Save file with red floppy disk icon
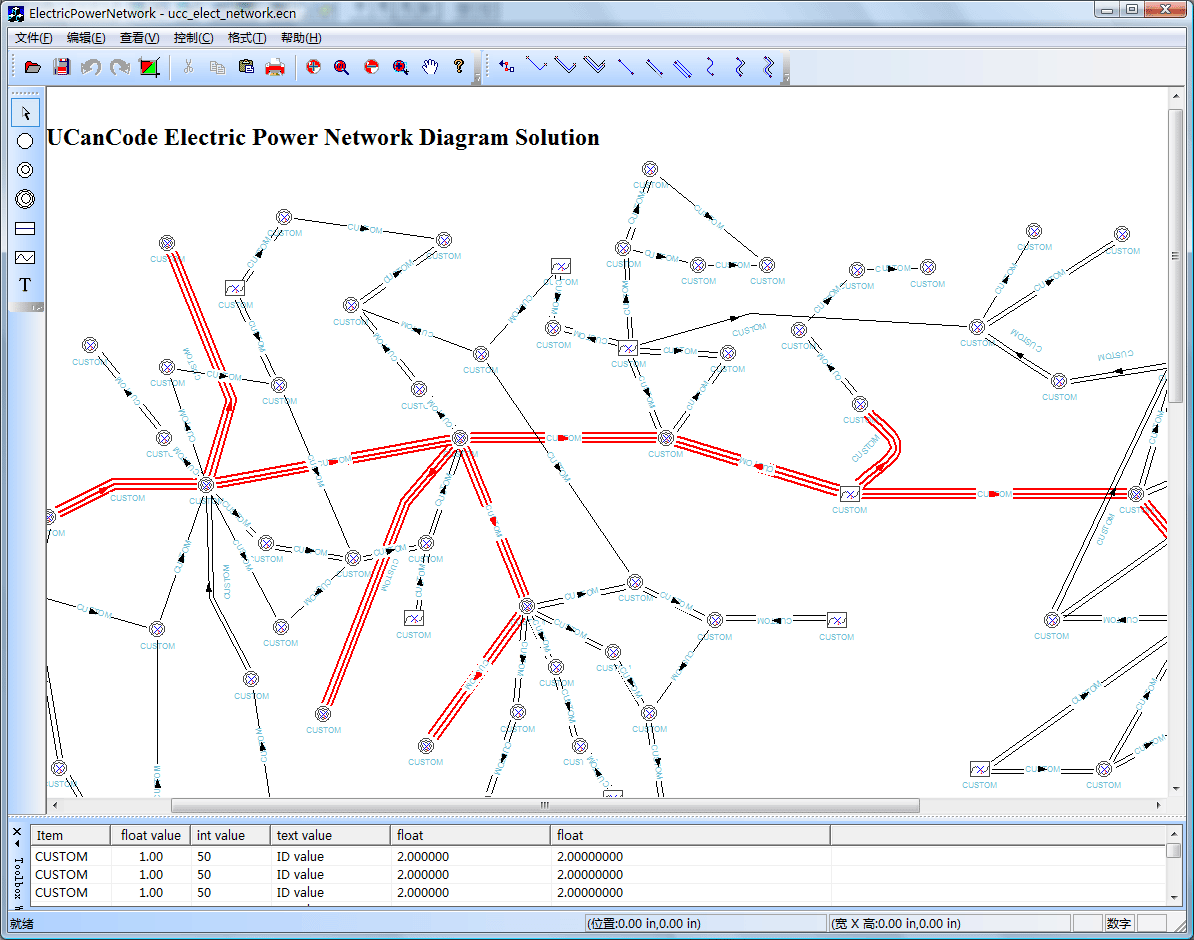This screenshot has height=940, width=1194. (62, 67)
